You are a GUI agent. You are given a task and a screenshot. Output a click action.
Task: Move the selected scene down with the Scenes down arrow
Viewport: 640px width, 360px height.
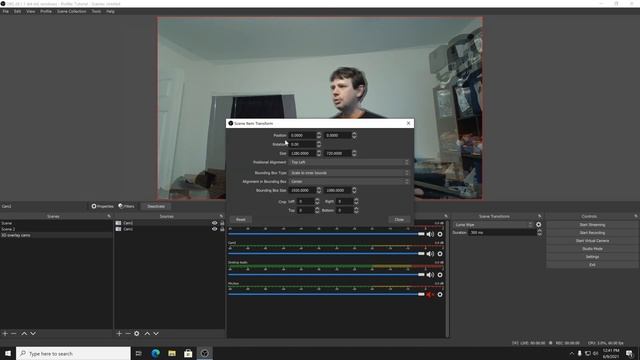(x=33, y=333)
